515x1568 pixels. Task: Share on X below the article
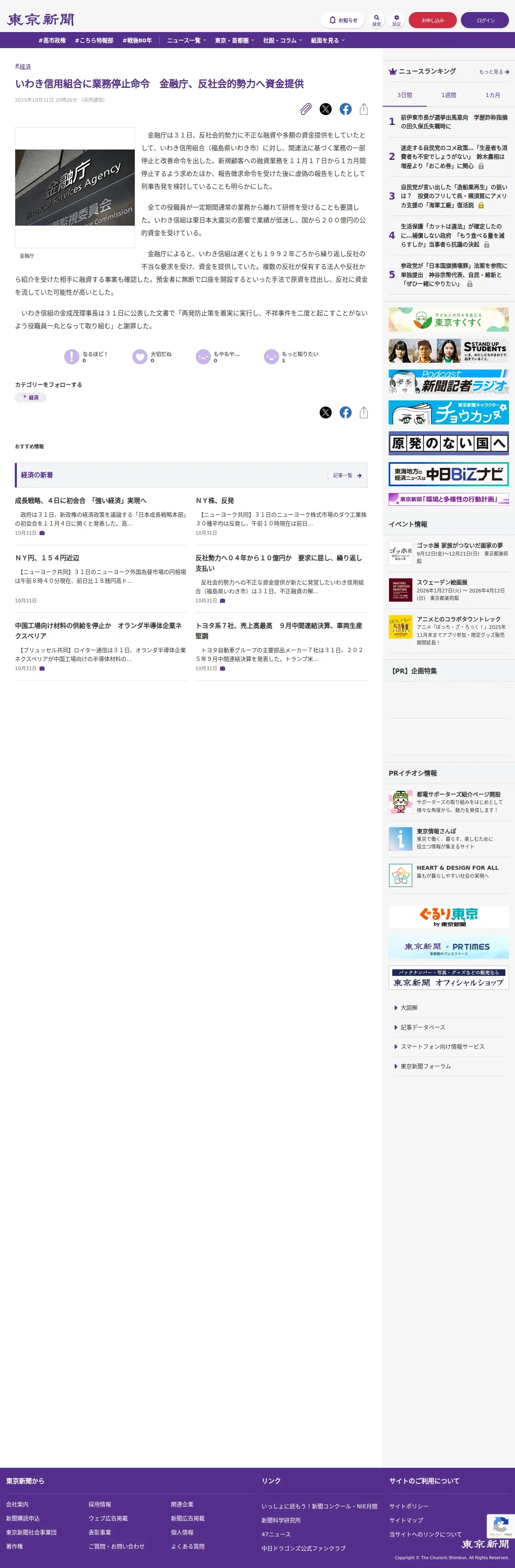tap(325, 413)
